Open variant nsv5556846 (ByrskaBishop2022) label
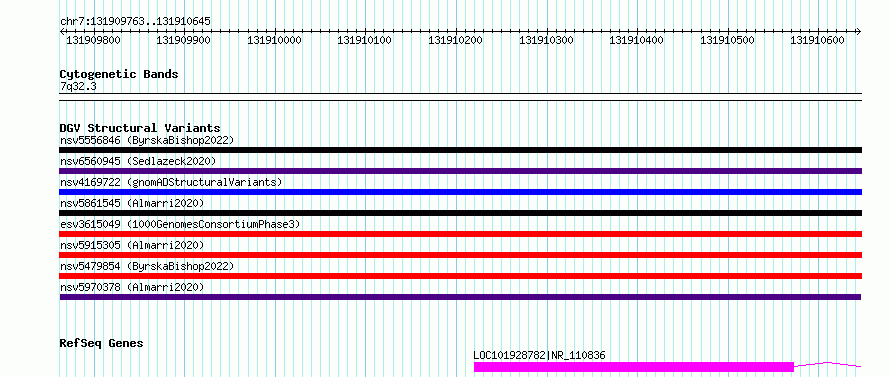 pyautogui.click(x=147, y=140)
